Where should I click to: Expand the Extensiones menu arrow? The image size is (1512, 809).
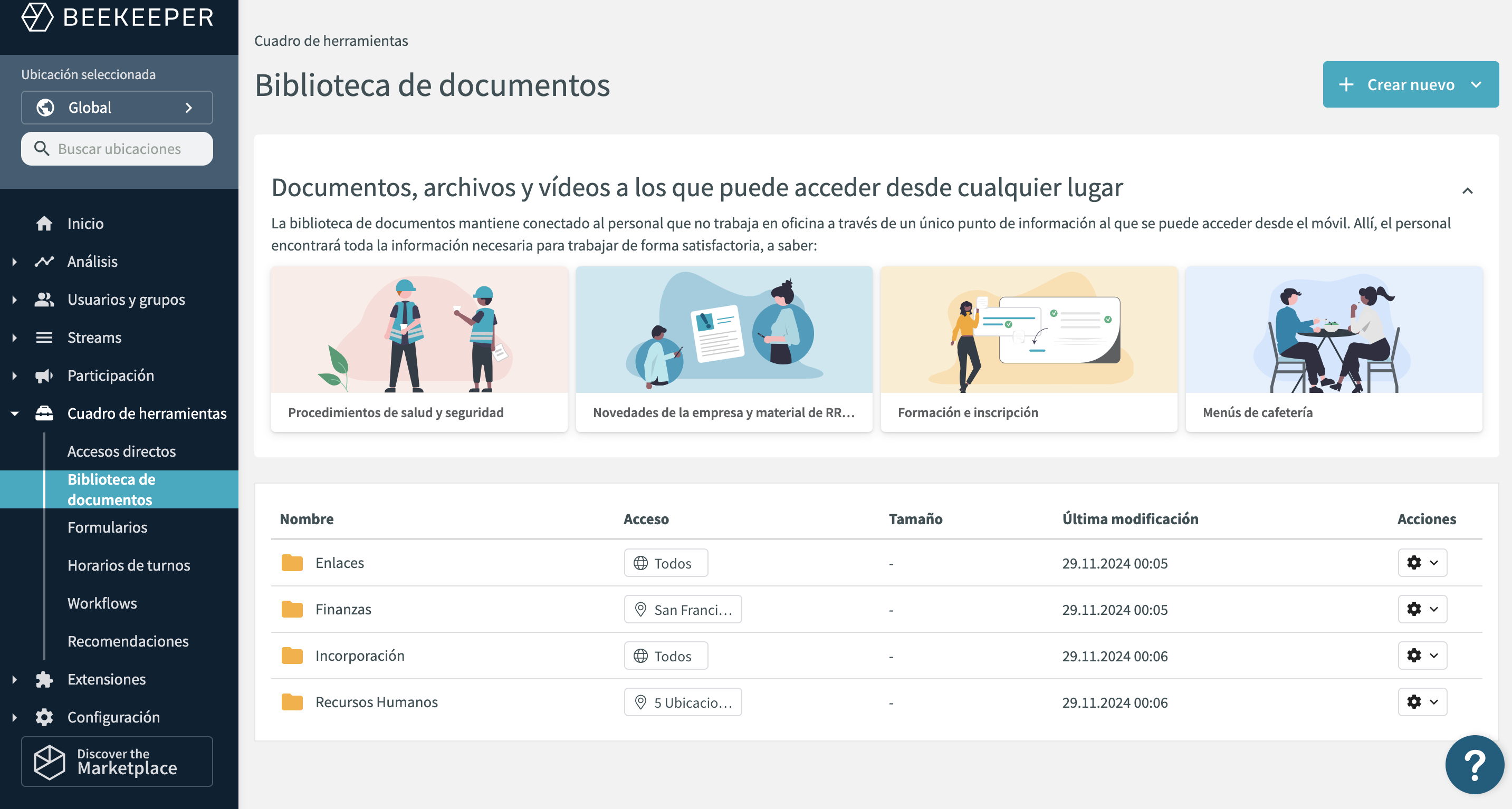(x=15, y=679)
